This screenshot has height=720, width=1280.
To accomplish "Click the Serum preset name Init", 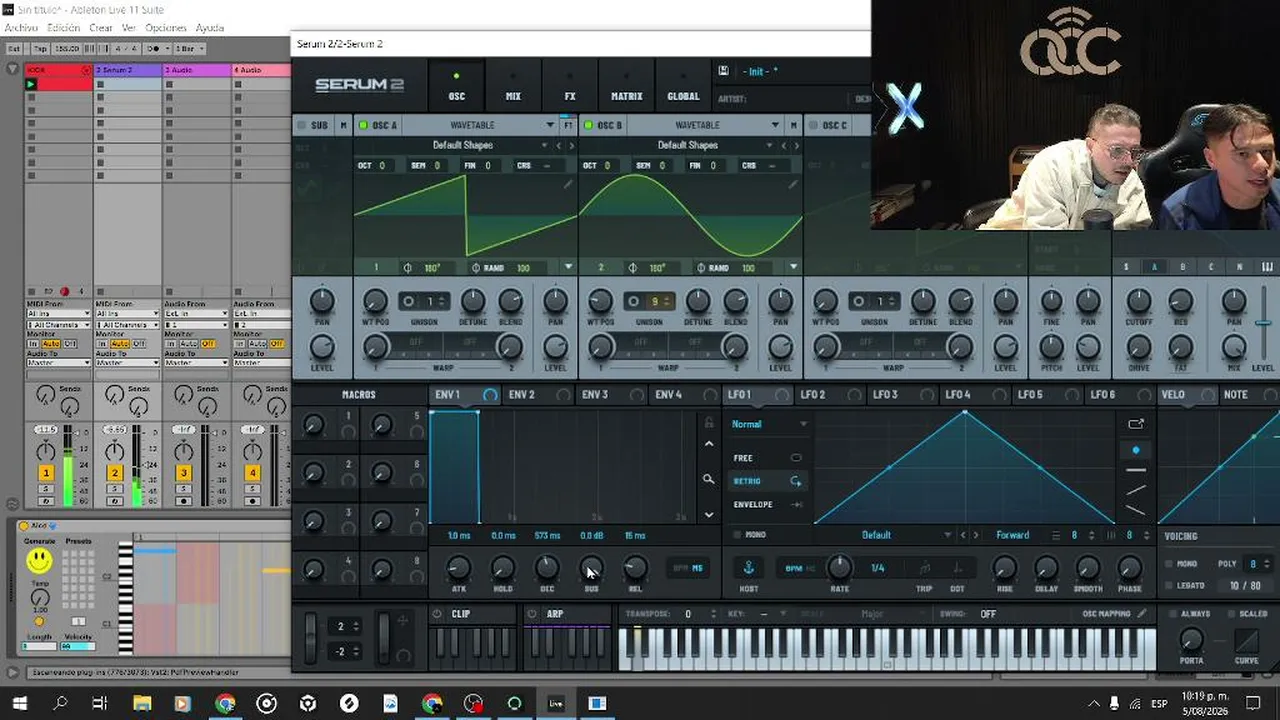I will tap(760, 71).
